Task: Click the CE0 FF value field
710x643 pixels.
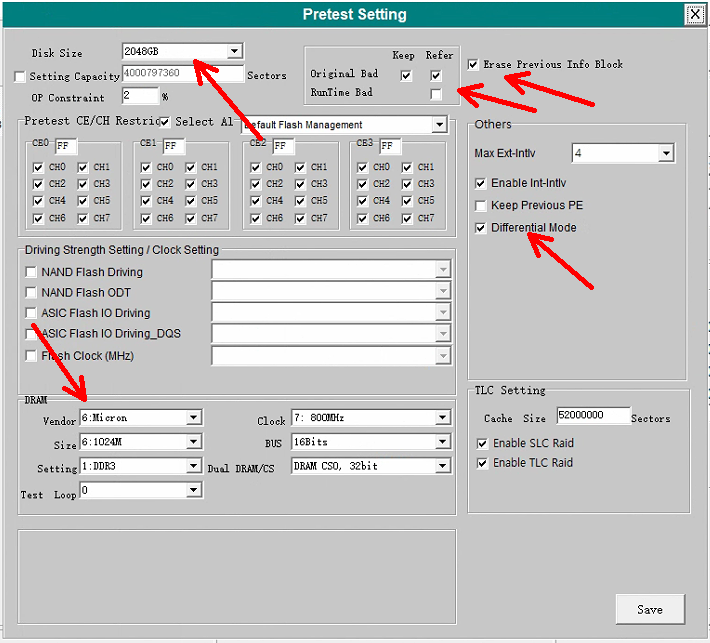Action: tap(66, 146)
